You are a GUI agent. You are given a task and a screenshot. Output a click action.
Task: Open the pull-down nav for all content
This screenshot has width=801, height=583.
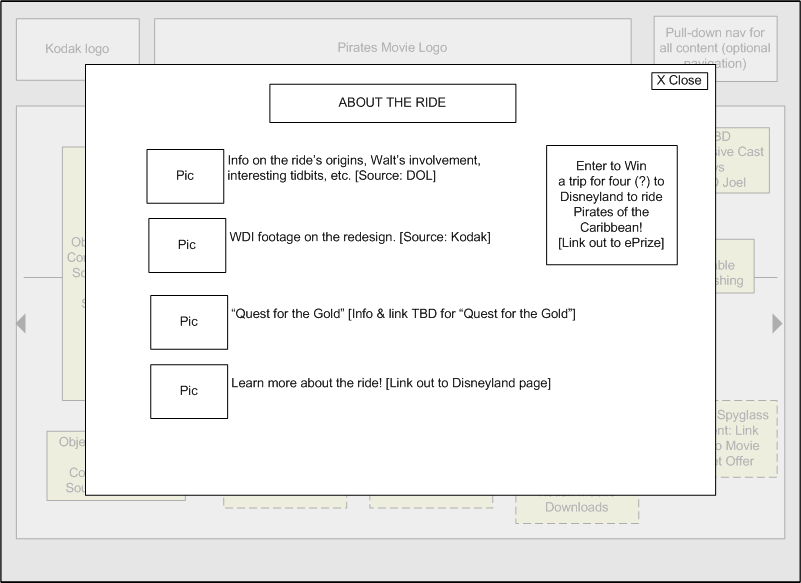(x=715, y=48)
